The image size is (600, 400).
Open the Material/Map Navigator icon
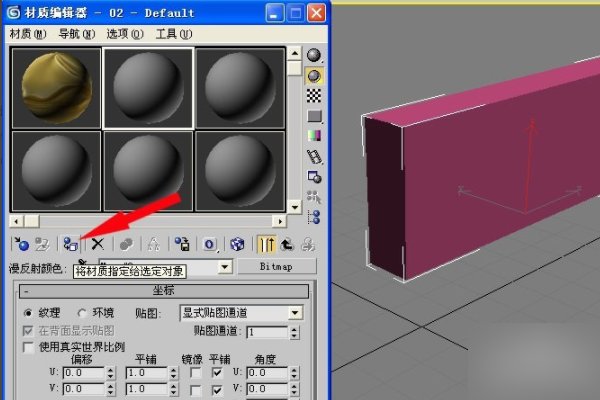314,217
